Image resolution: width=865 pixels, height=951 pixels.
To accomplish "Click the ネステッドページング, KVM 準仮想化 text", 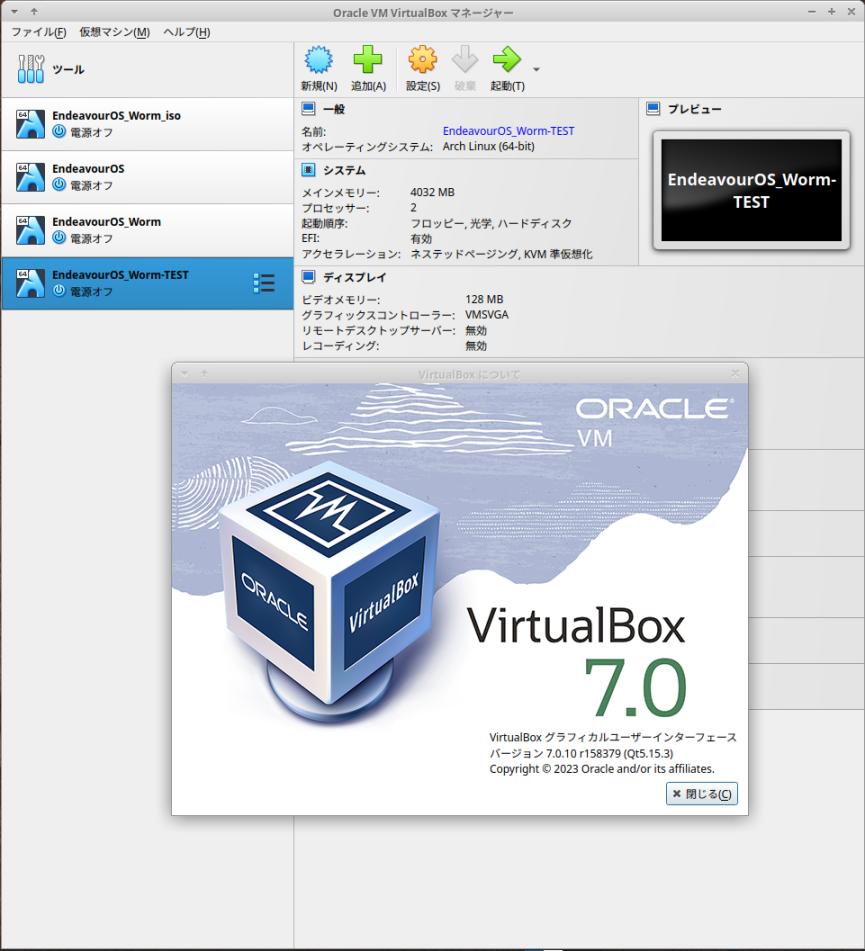I will coord(501,254).
